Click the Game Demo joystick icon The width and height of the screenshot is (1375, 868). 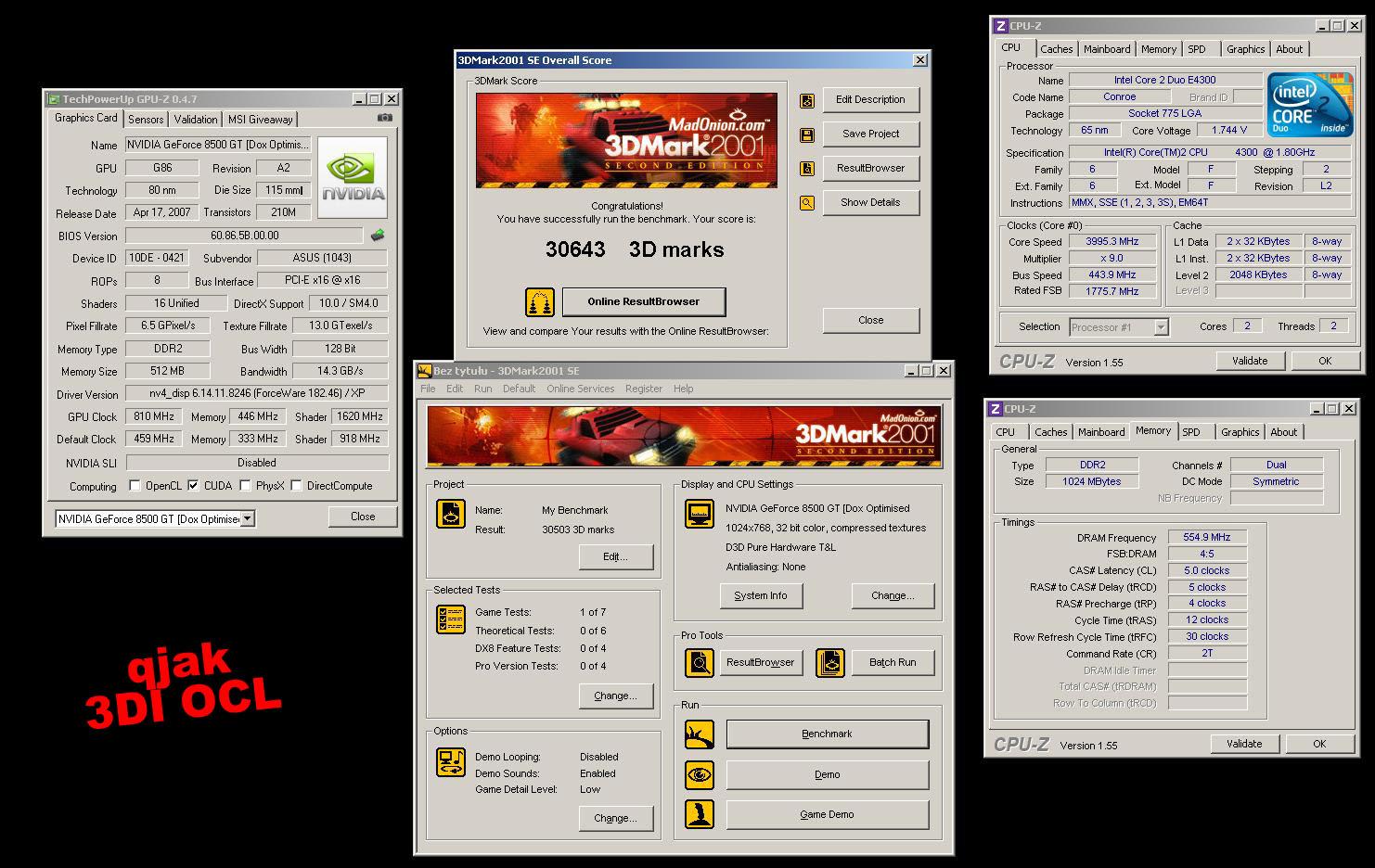[700, 814]
